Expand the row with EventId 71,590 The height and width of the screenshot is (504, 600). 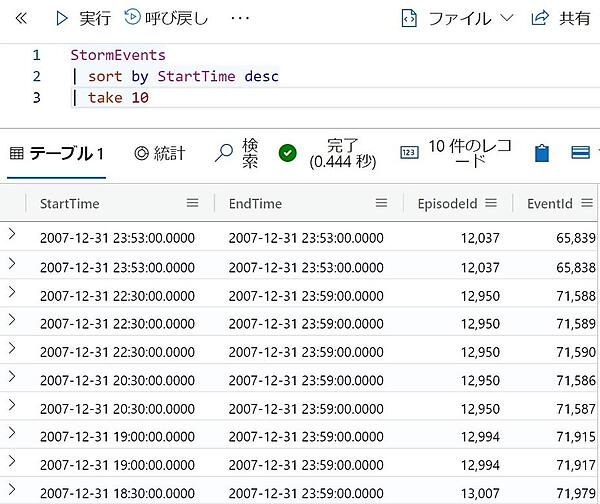(12, 348)
